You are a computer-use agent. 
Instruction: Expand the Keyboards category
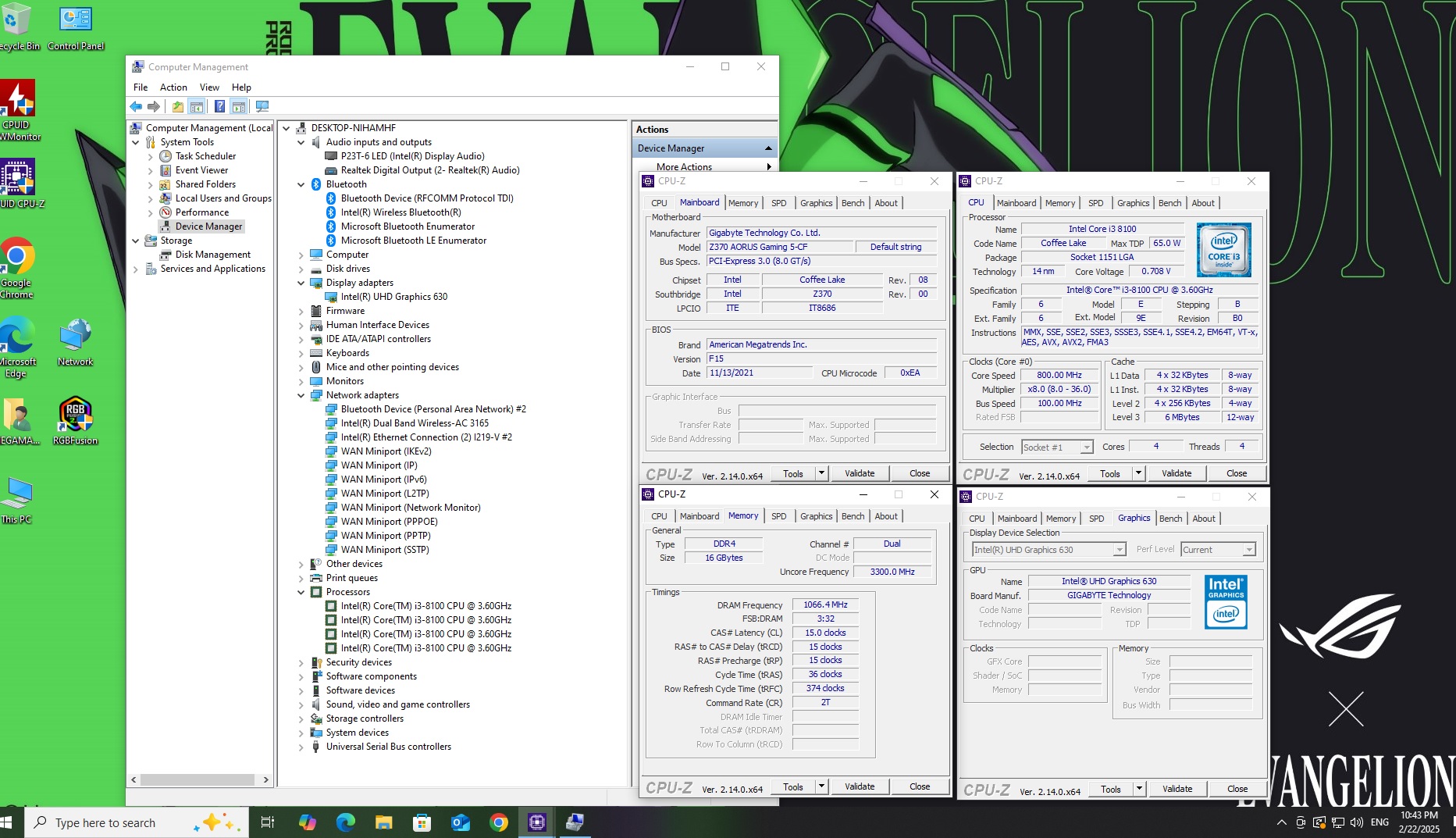click(x=301, y=354)
